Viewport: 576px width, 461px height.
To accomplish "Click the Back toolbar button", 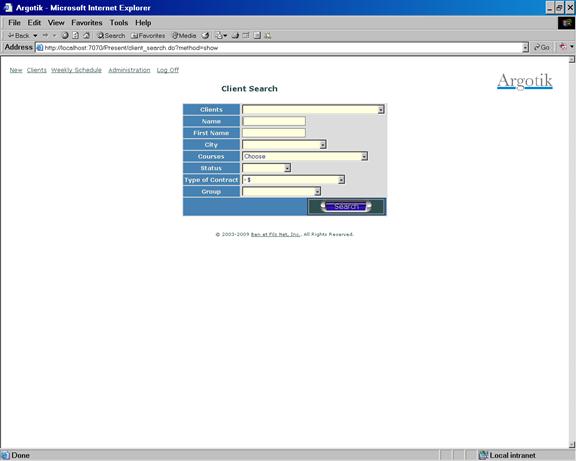I will [x=18, y=36].
